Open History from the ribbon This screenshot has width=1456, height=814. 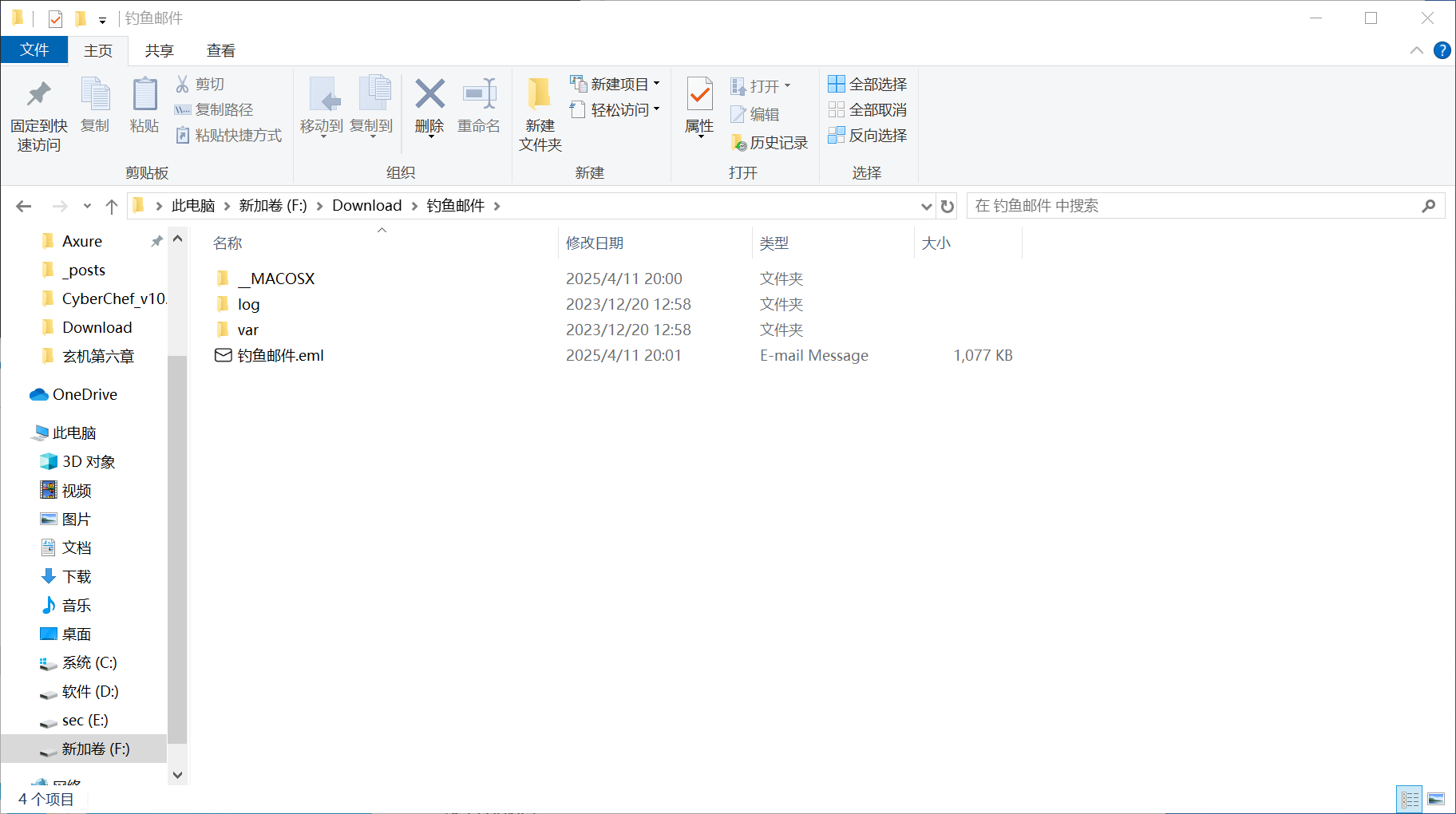tap(770, 143)
